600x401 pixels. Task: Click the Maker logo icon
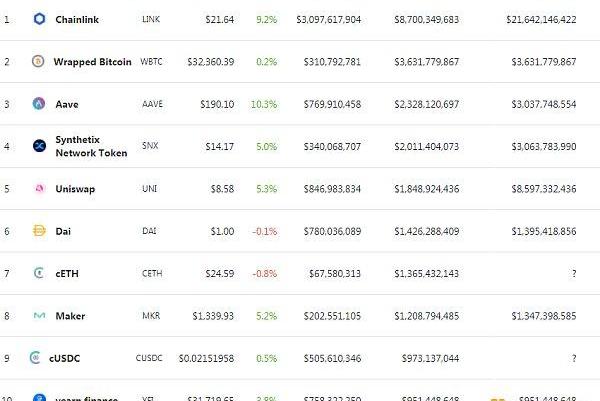(x=39, y=316)
